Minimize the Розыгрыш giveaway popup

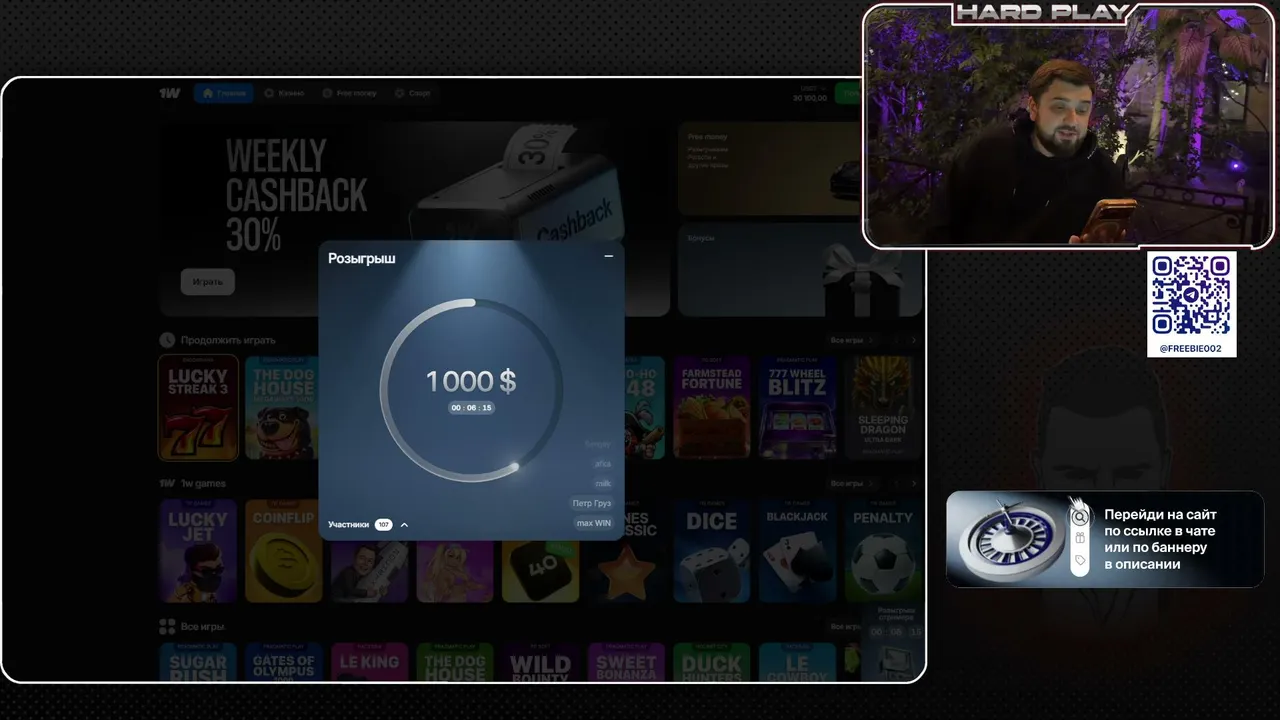608,256
